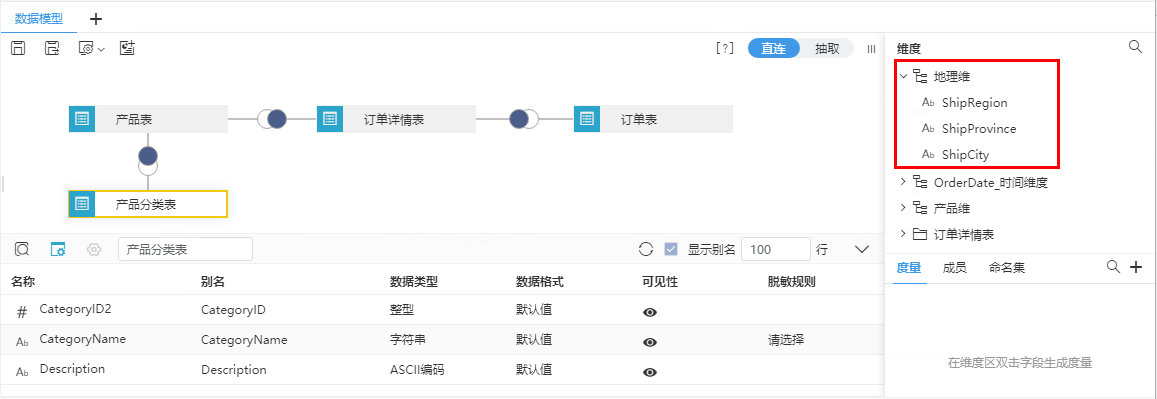This screenshot has height=399, width=1157.
Task: Select the ShipProvince field
Action: pos(978,128)
